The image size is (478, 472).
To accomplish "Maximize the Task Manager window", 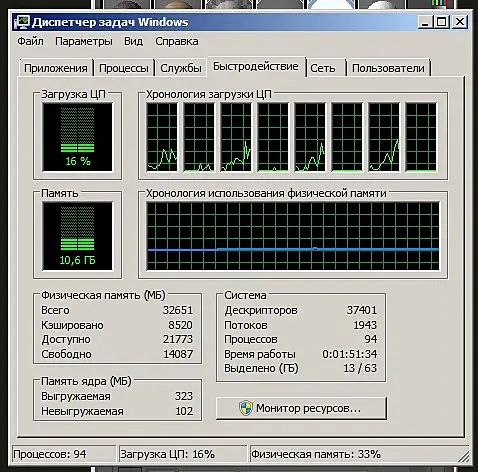I will pos(442,22).
